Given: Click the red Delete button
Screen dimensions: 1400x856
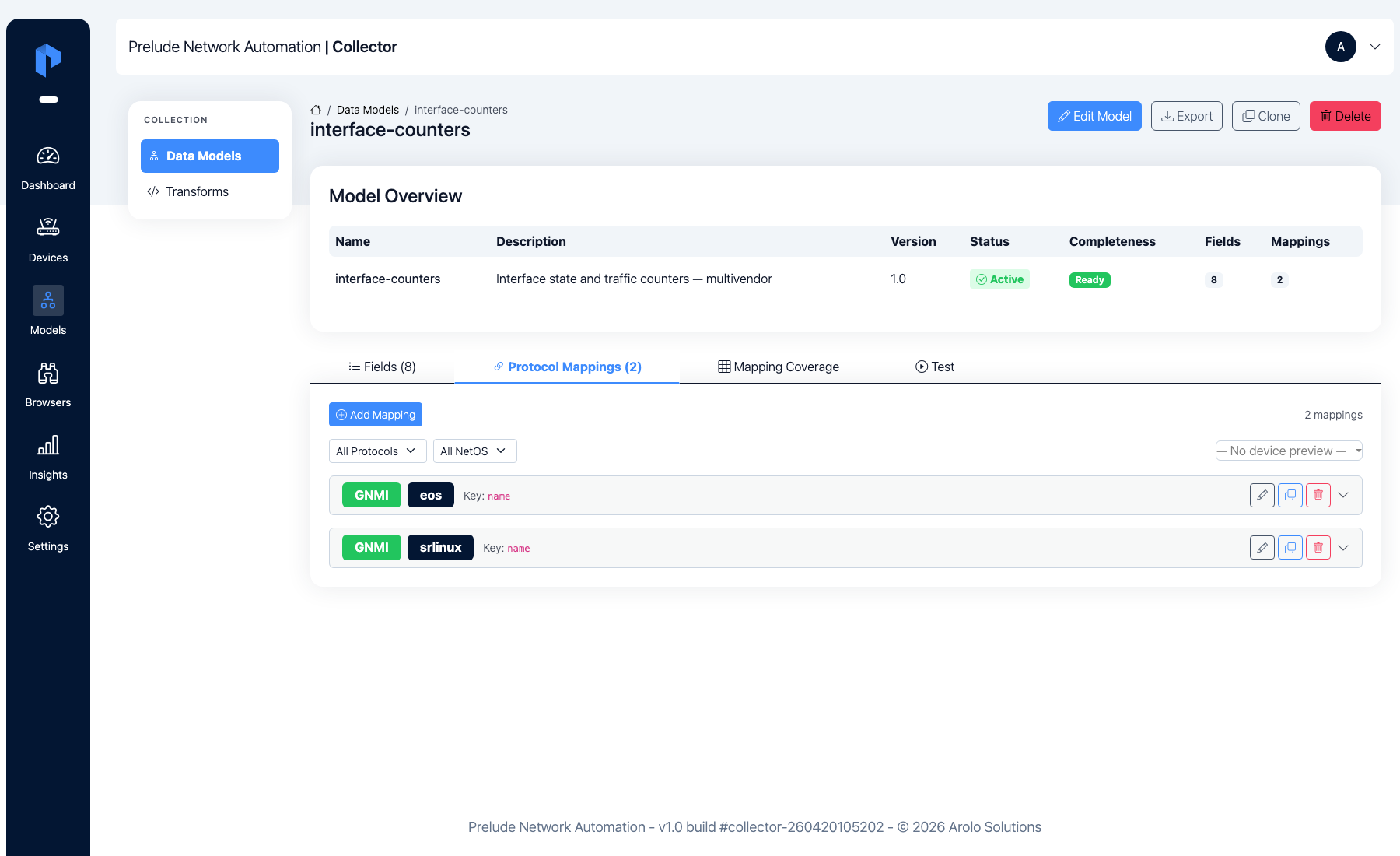Looking at the screenshot, I should coord(1346,116).
